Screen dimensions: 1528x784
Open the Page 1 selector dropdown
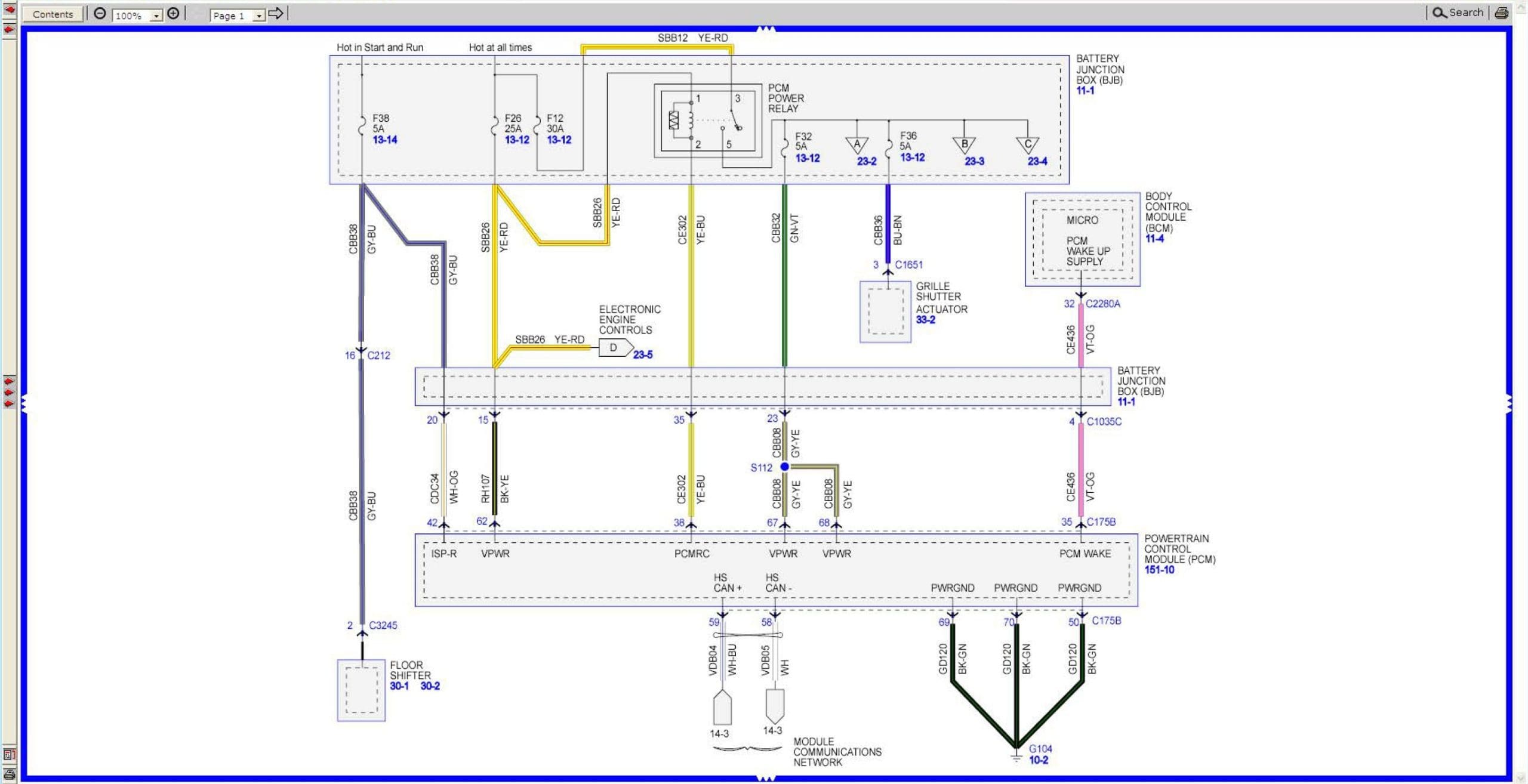pos(258,16)
